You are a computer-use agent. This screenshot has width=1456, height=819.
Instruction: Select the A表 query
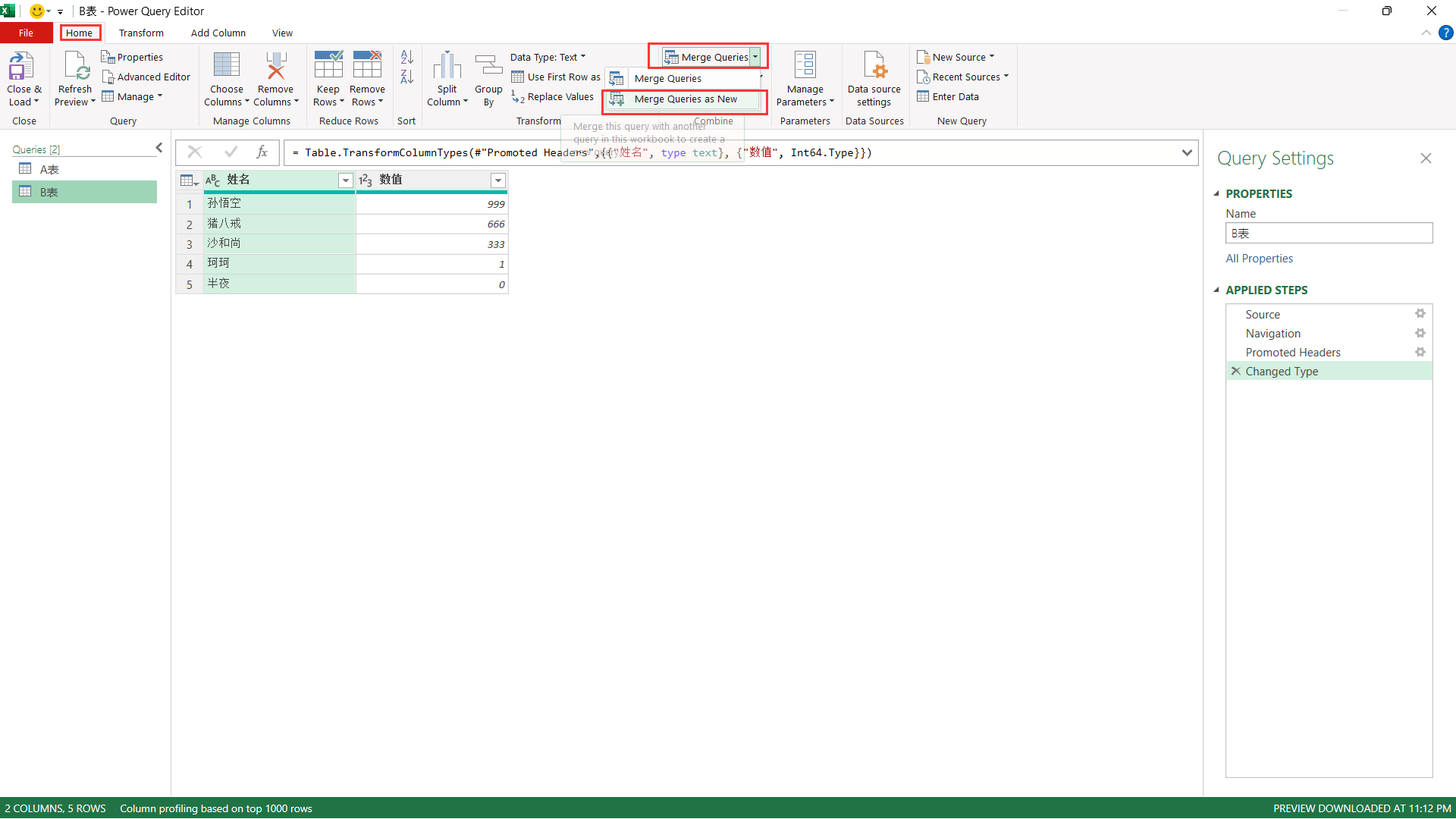(49, 169)
